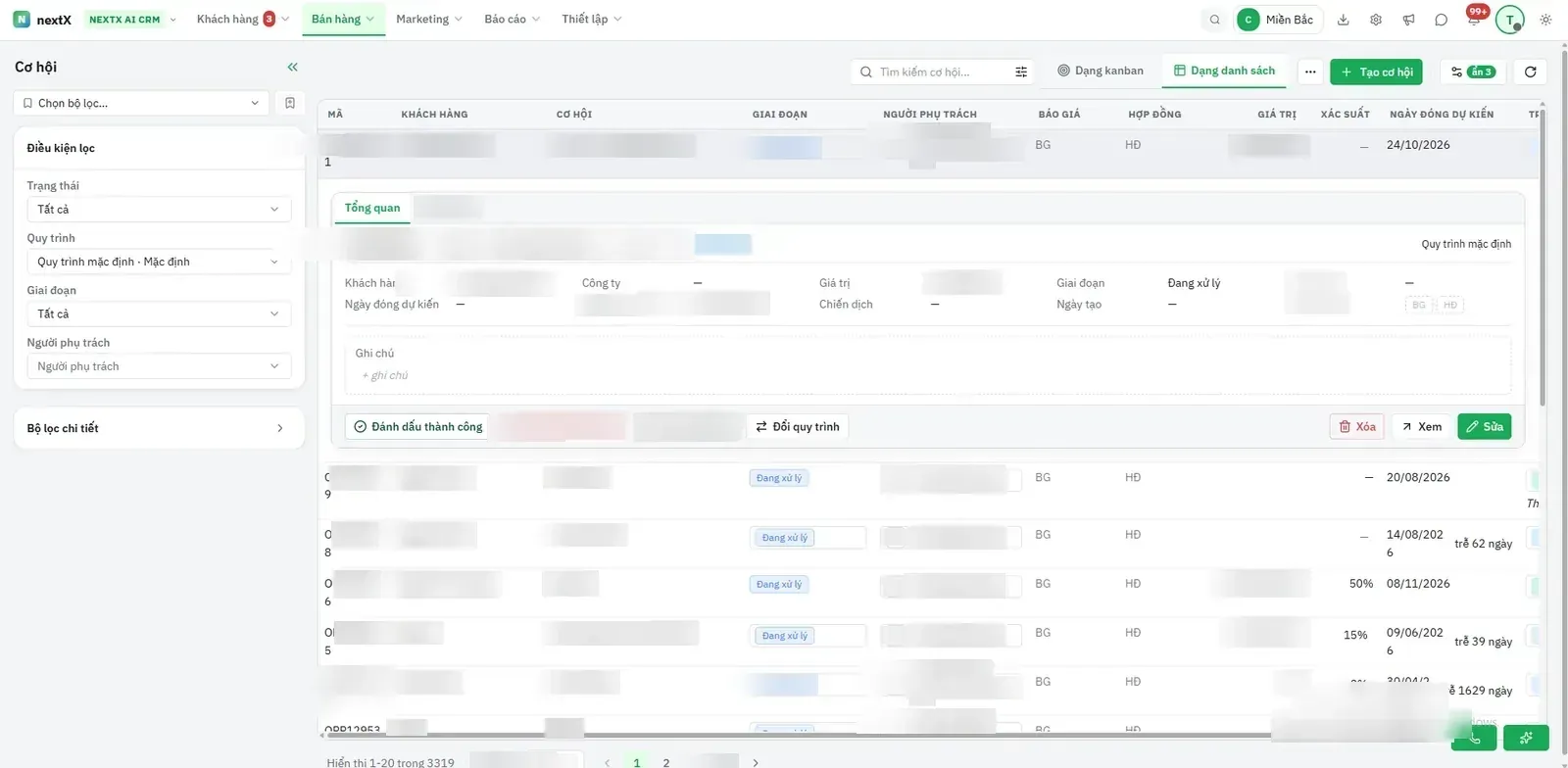Click the 'Xem' button
The width and height of the screenshot is (1568, 768).
(1421, 426)
